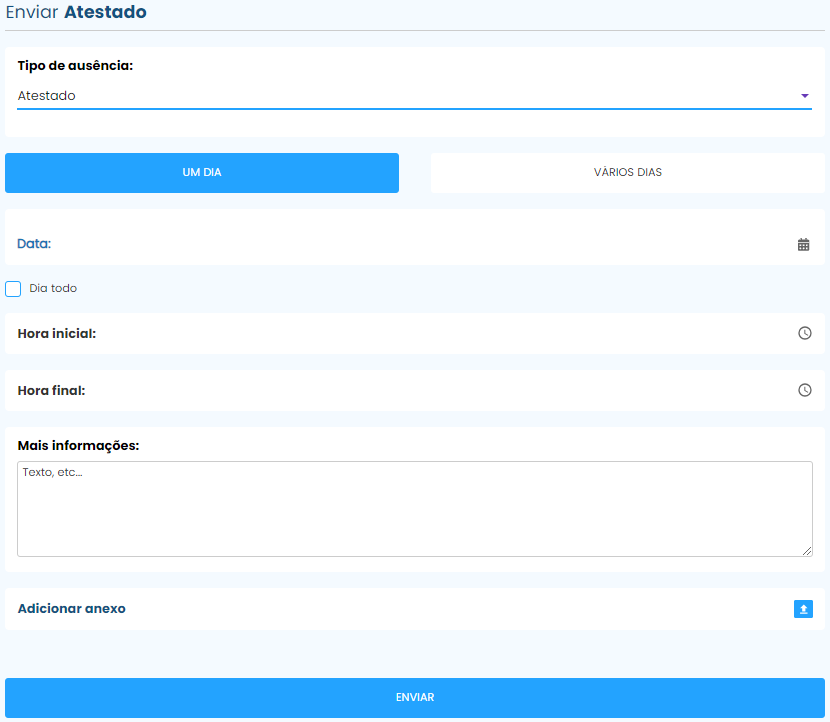Expand the Tipo de ausência dropdown arrow
The width and height of the screenshot is (830, 722).
coord(804,96)
